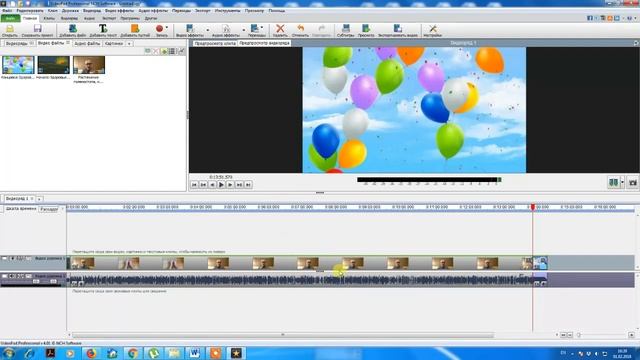Switch to clip preview tab
640x360 pixels.
[215, 43]
